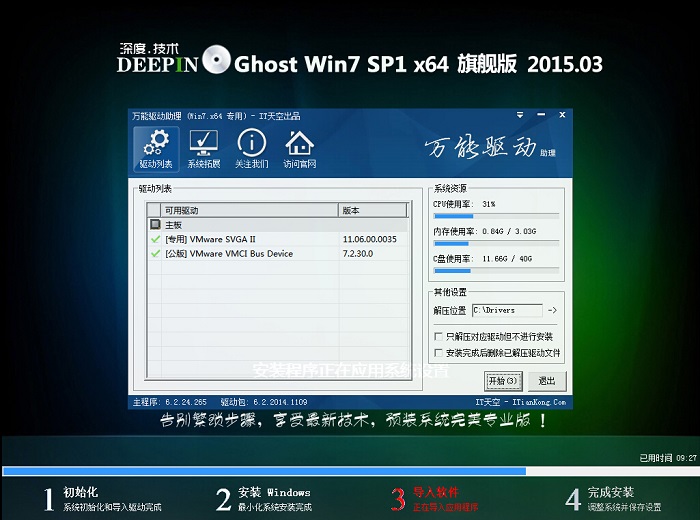
Task: Click the arrow next to the extraction path
Action: (552, 311)
